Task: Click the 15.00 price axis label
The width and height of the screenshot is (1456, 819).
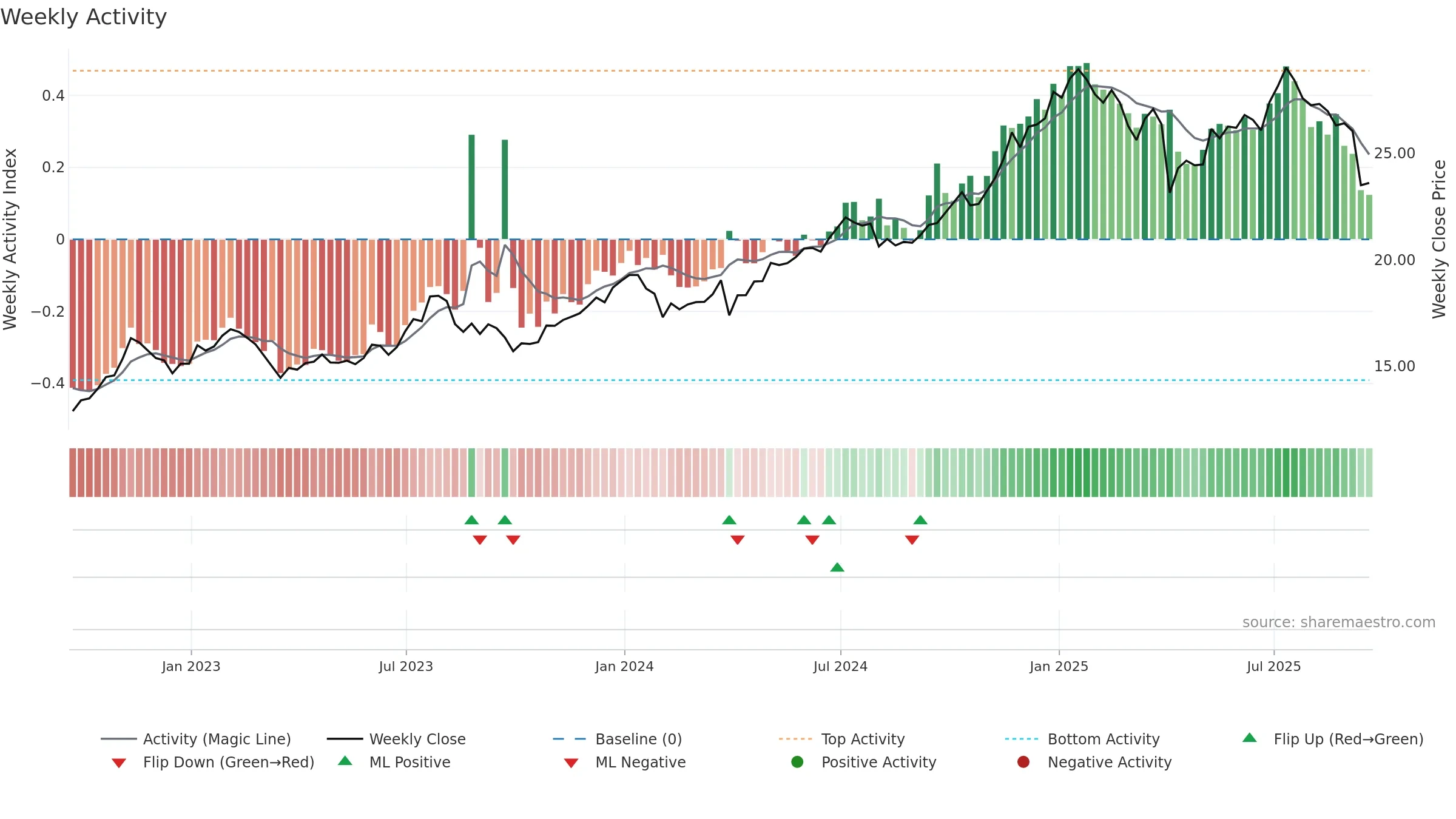Action: [1395, 366]
